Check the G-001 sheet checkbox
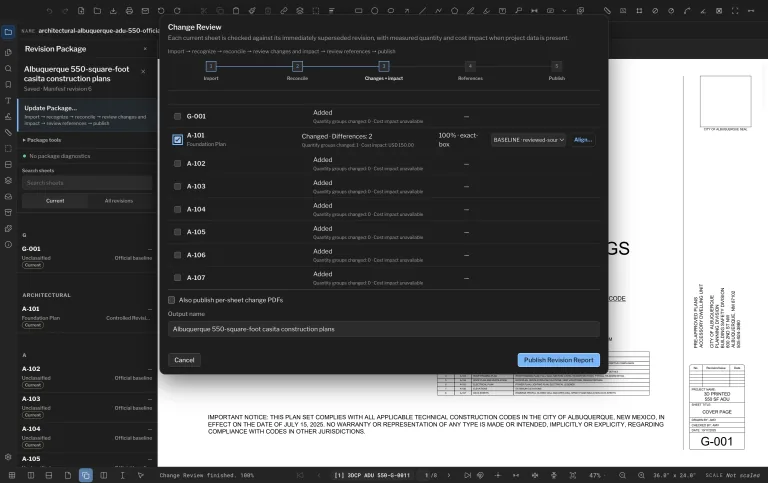This screenshot has height=483, width=768. click(177, 117)
